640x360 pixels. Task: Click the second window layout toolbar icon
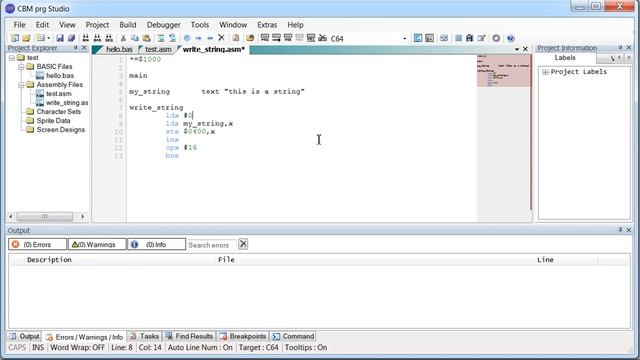(x=429, y=38)
